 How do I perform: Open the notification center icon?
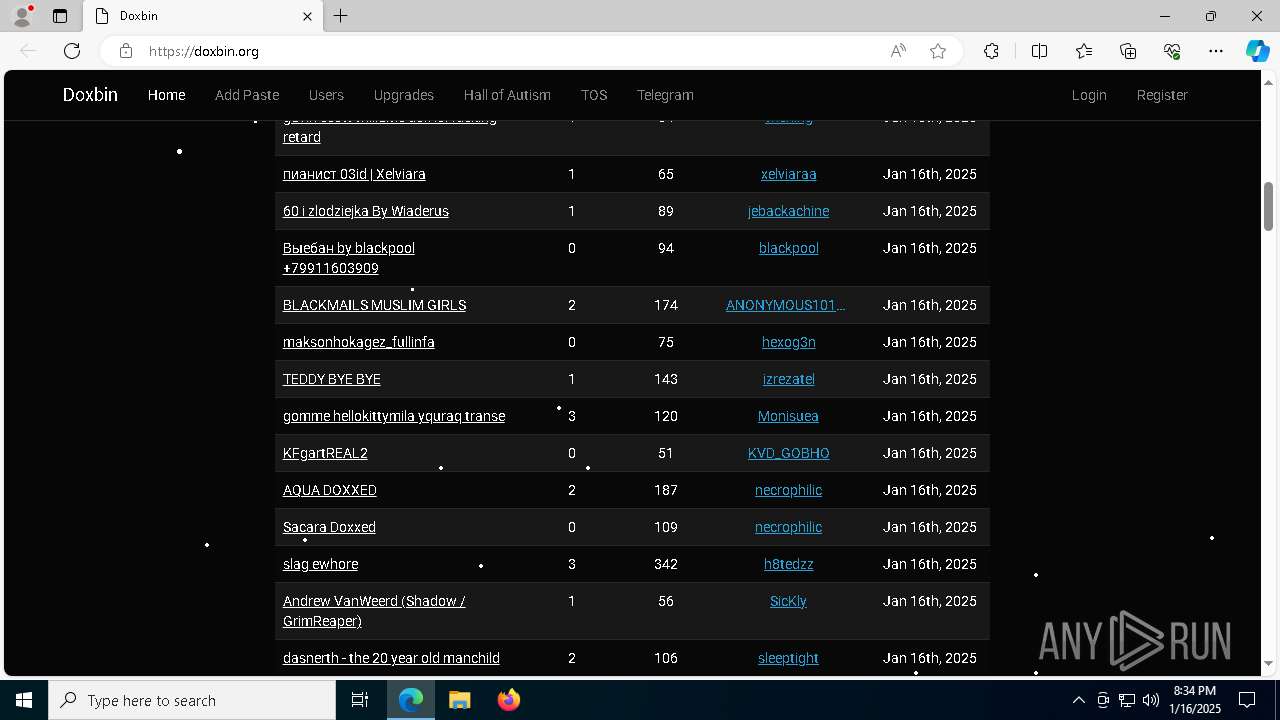click(x=1247, y=700)
